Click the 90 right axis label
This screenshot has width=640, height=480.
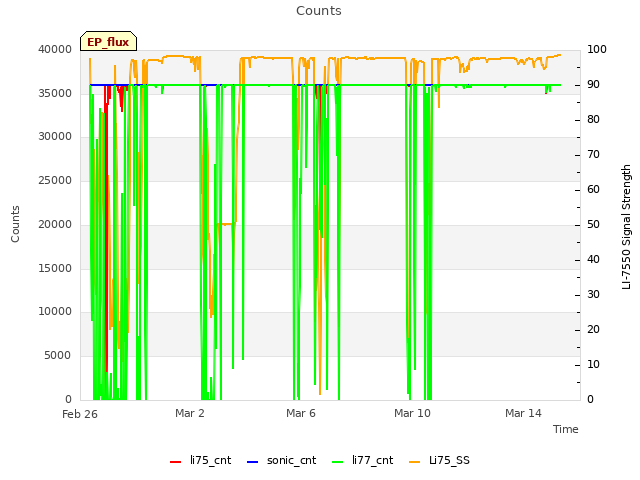pos(593,84)
